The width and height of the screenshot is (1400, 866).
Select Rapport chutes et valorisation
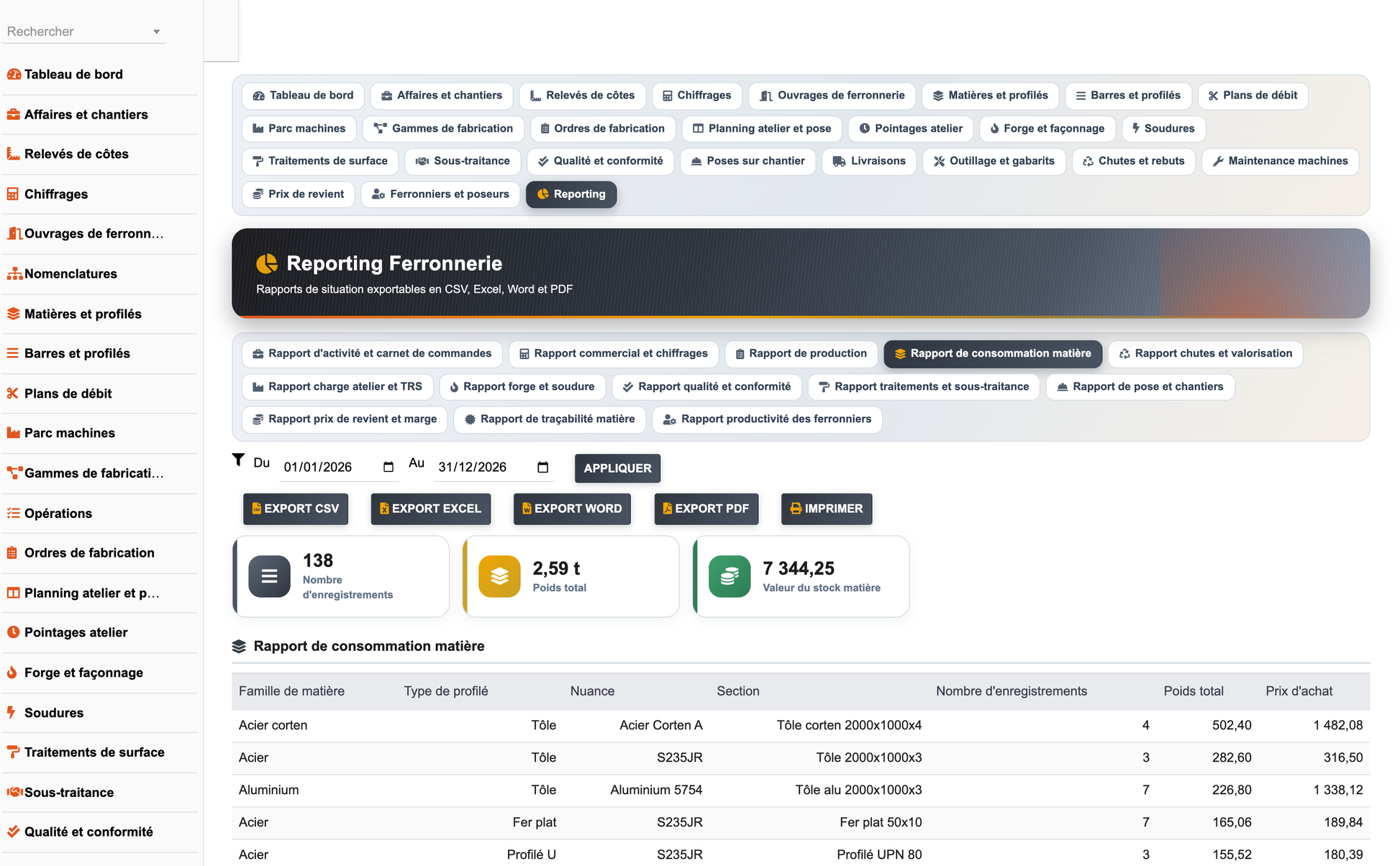(1206, 354)
